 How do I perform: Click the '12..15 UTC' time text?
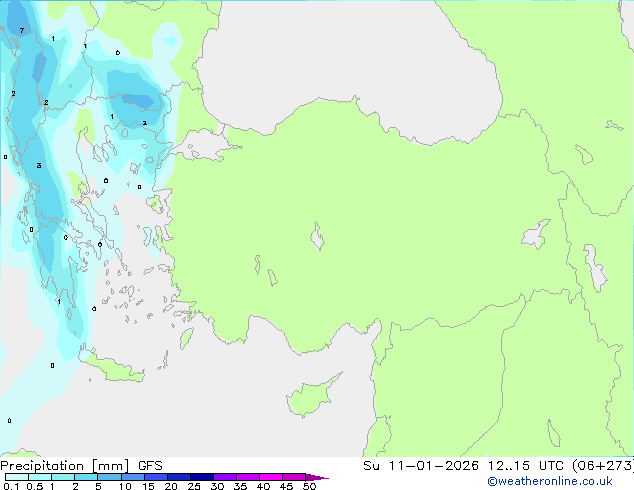526,466
